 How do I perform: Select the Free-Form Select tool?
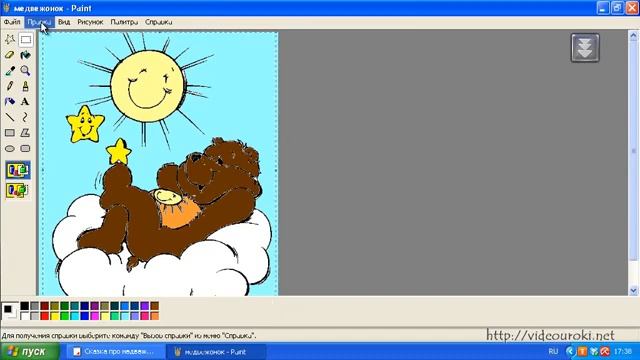pyautogui.click(x=10, y=40)
